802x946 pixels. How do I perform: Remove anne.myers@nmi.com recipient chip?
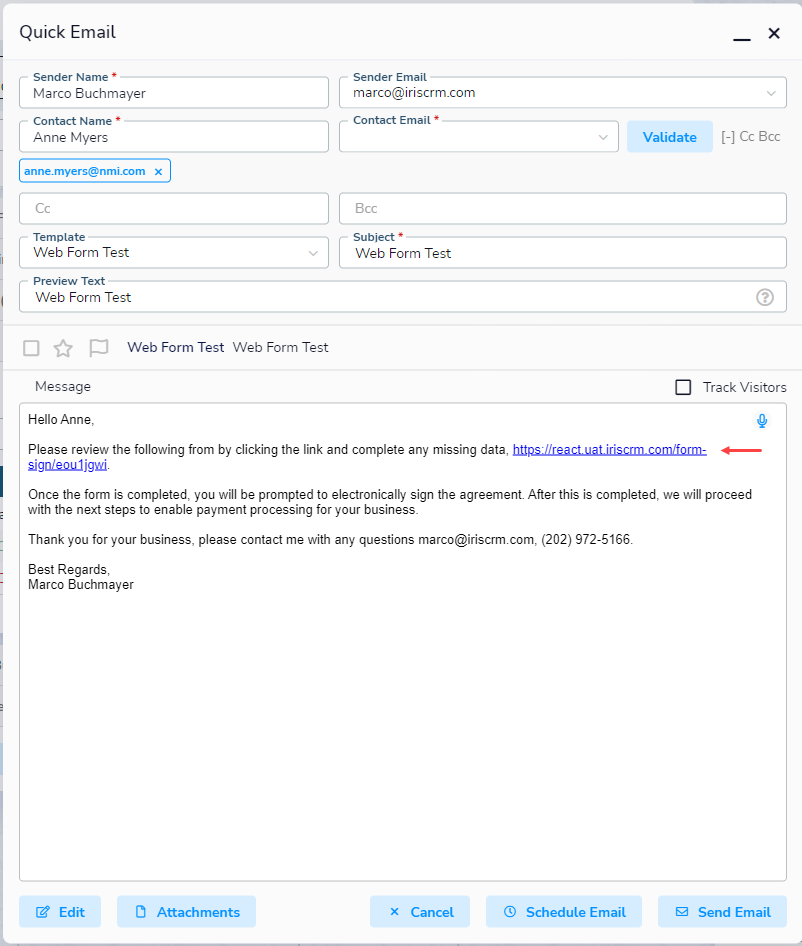pos(159,172)
